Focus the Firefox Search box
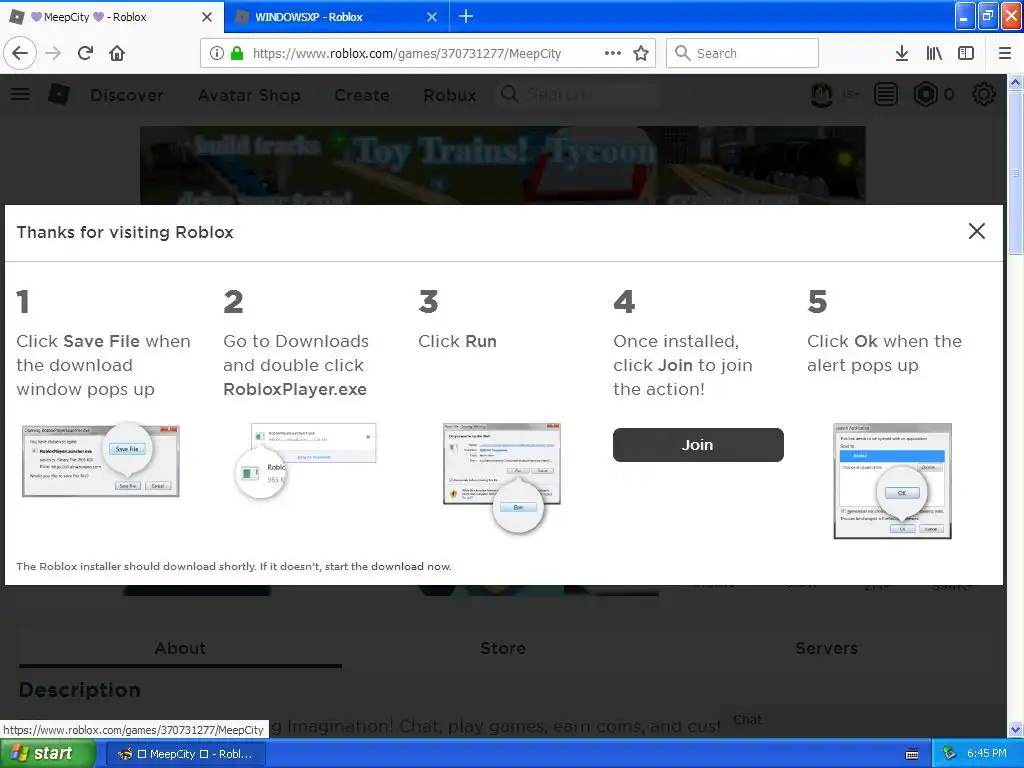The width and height of the screenshot is (1024, 768). [x=742, y=53]
